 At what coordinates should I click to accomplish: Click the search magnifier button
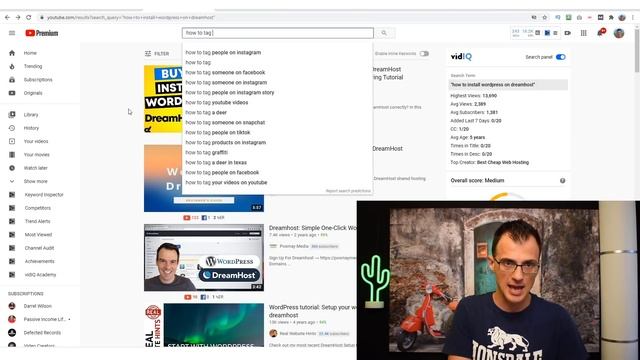tap(384, 33)
